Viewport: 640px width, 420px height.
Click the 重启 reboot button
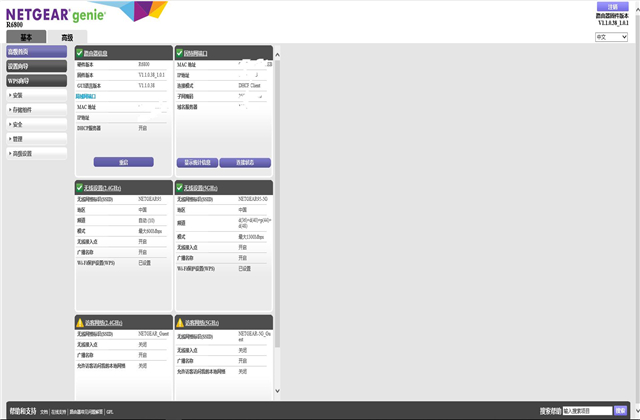point(123,162)
